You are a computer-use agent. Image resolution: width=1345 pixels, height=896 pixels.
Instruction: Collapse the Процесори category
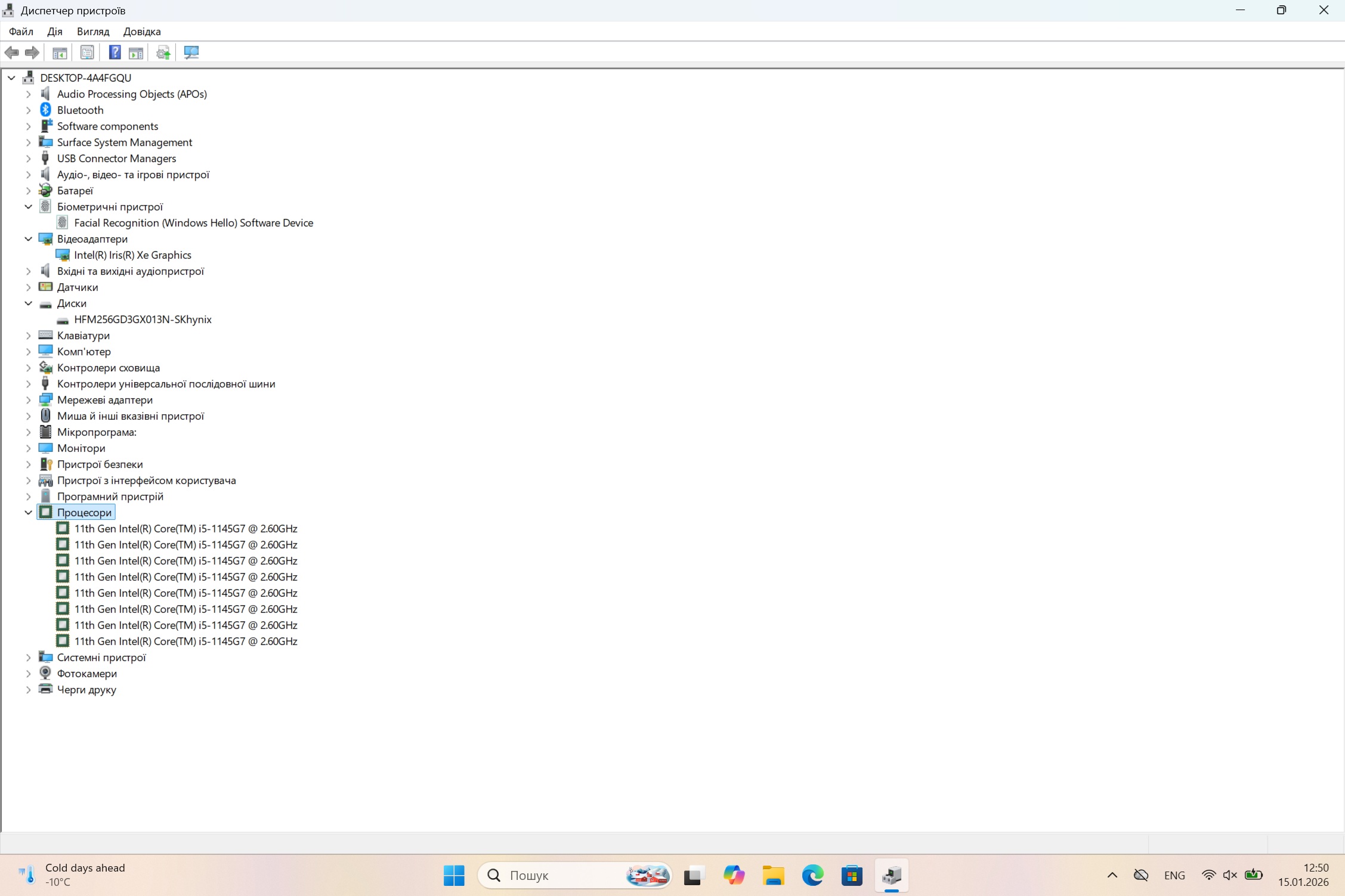click(x=28, y=513)
